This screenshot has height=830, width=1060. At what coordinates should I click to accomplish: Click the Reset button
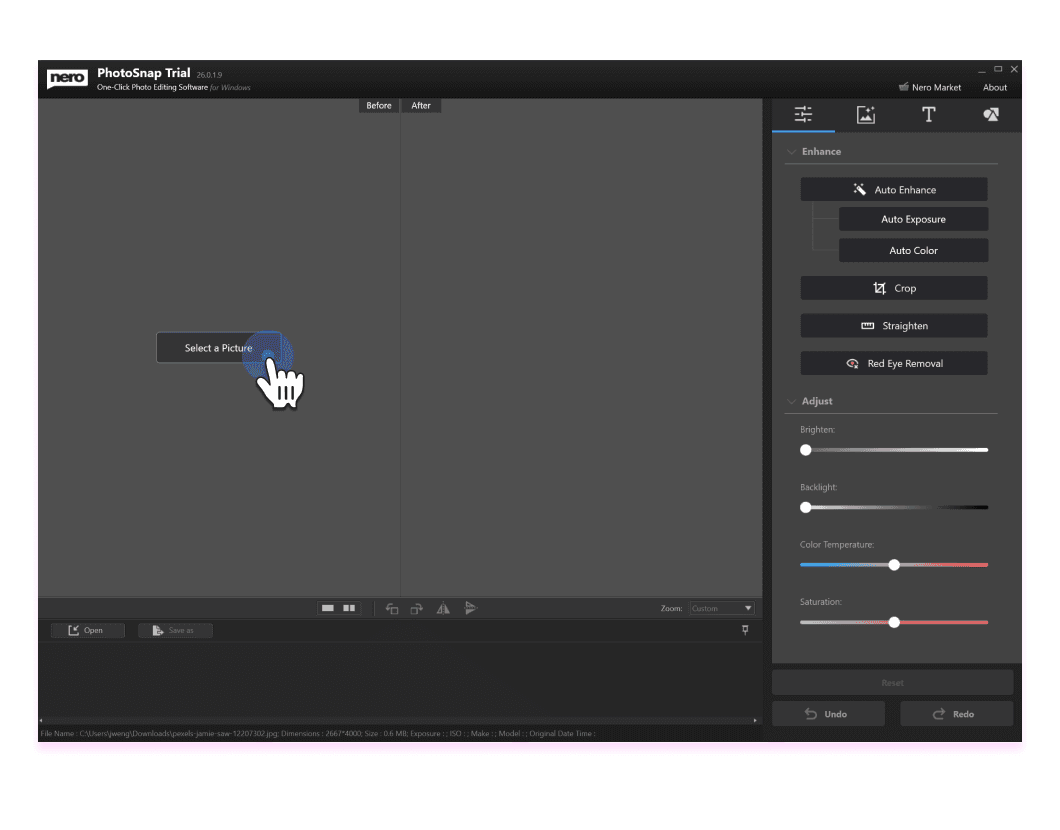pyautogui.click(x=892, y=683)
